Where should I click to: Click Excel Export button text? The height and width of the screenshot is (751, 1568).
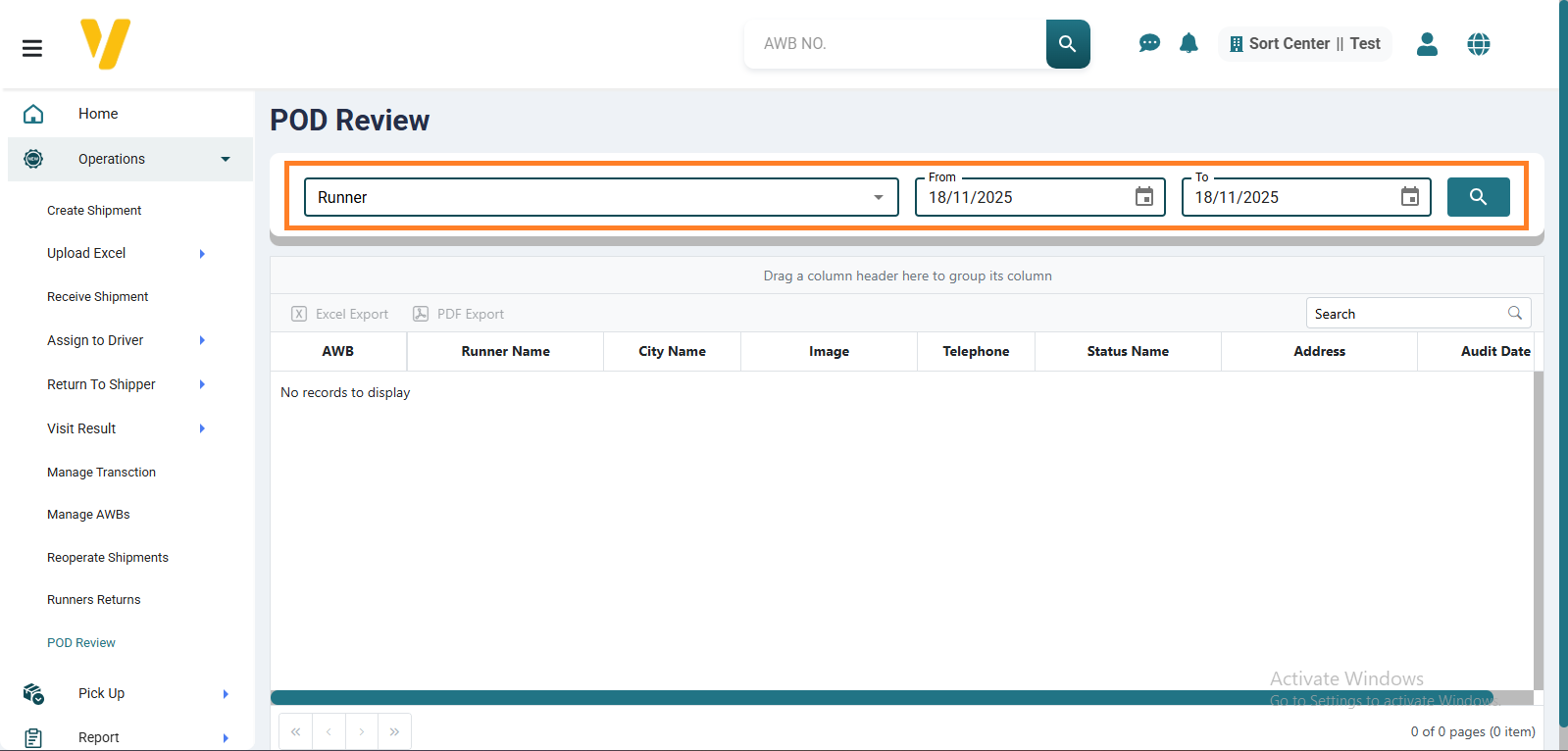(x=352, y=314)
